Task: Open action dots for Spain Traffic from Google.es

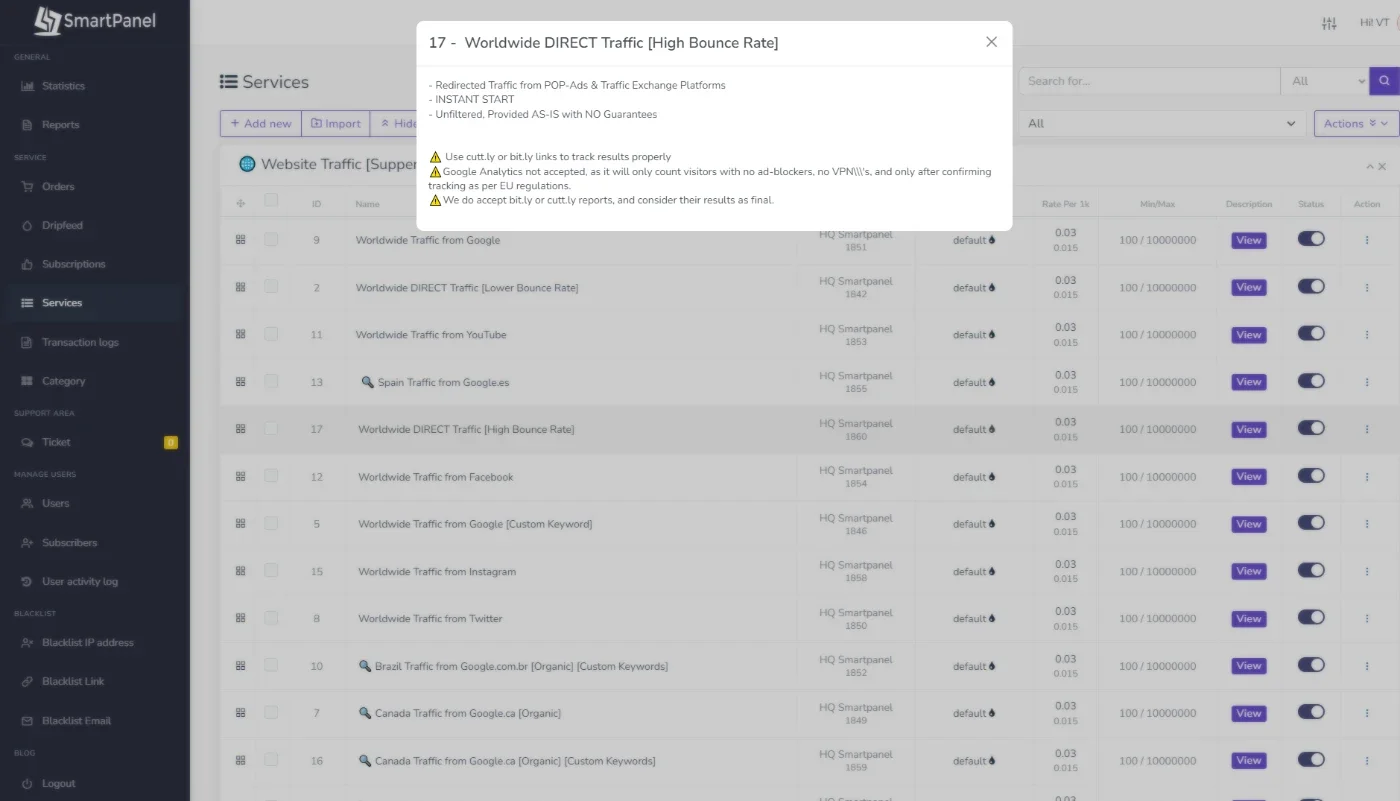Action: click(1367, 382)
